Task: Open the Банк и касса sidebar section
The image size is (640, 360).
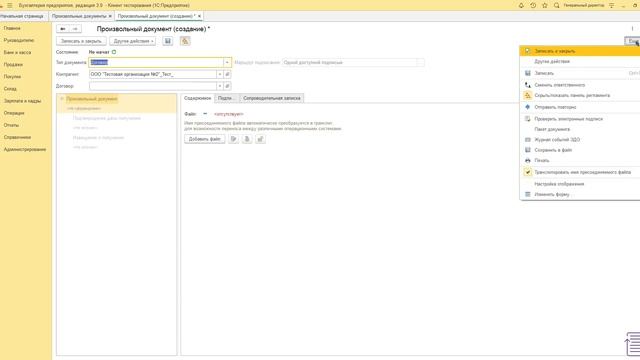Action: tap(18, 52)
